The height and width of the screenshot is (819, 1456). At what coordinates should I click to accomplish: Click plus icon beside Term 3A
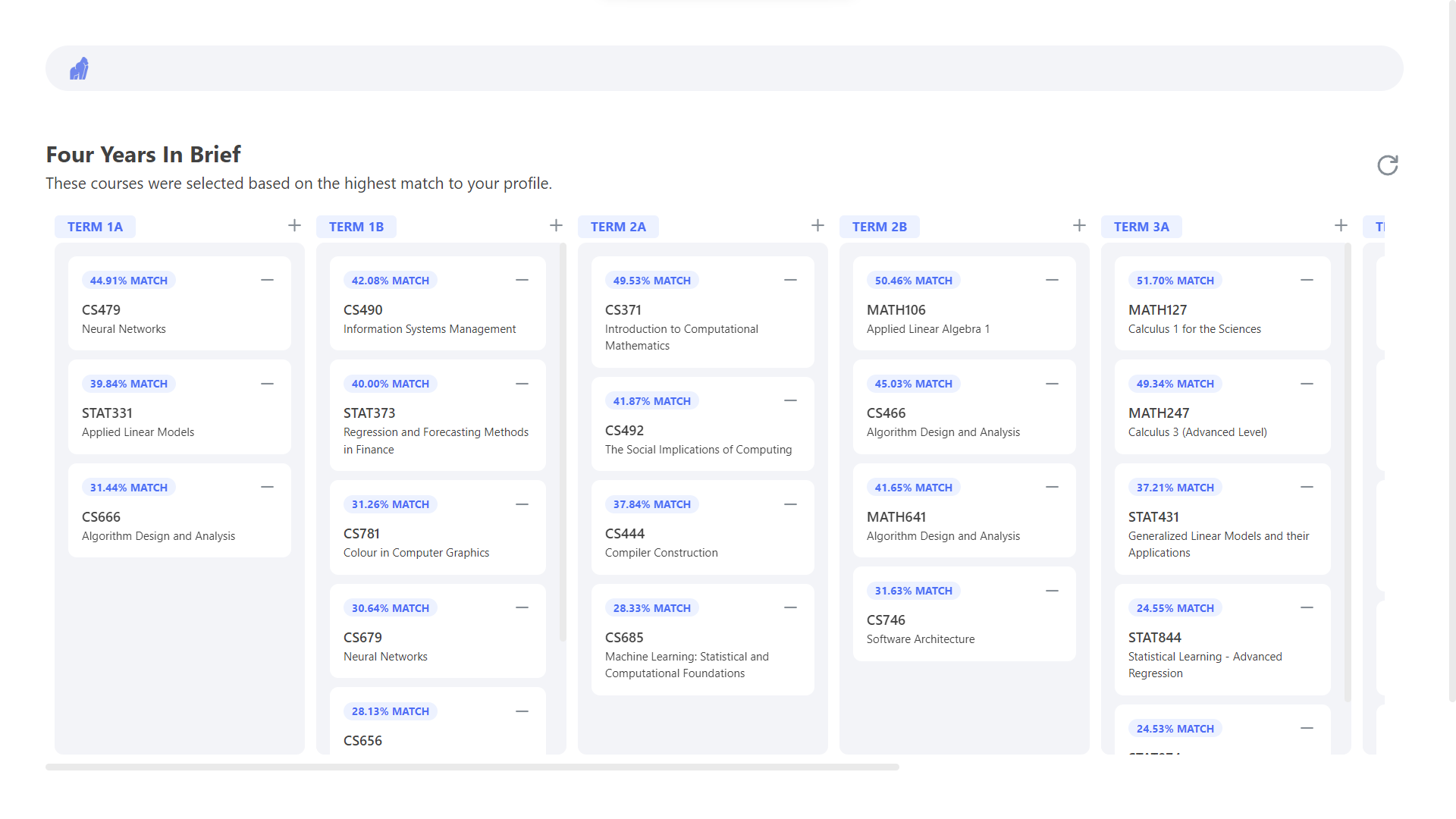pos(1341,225)
